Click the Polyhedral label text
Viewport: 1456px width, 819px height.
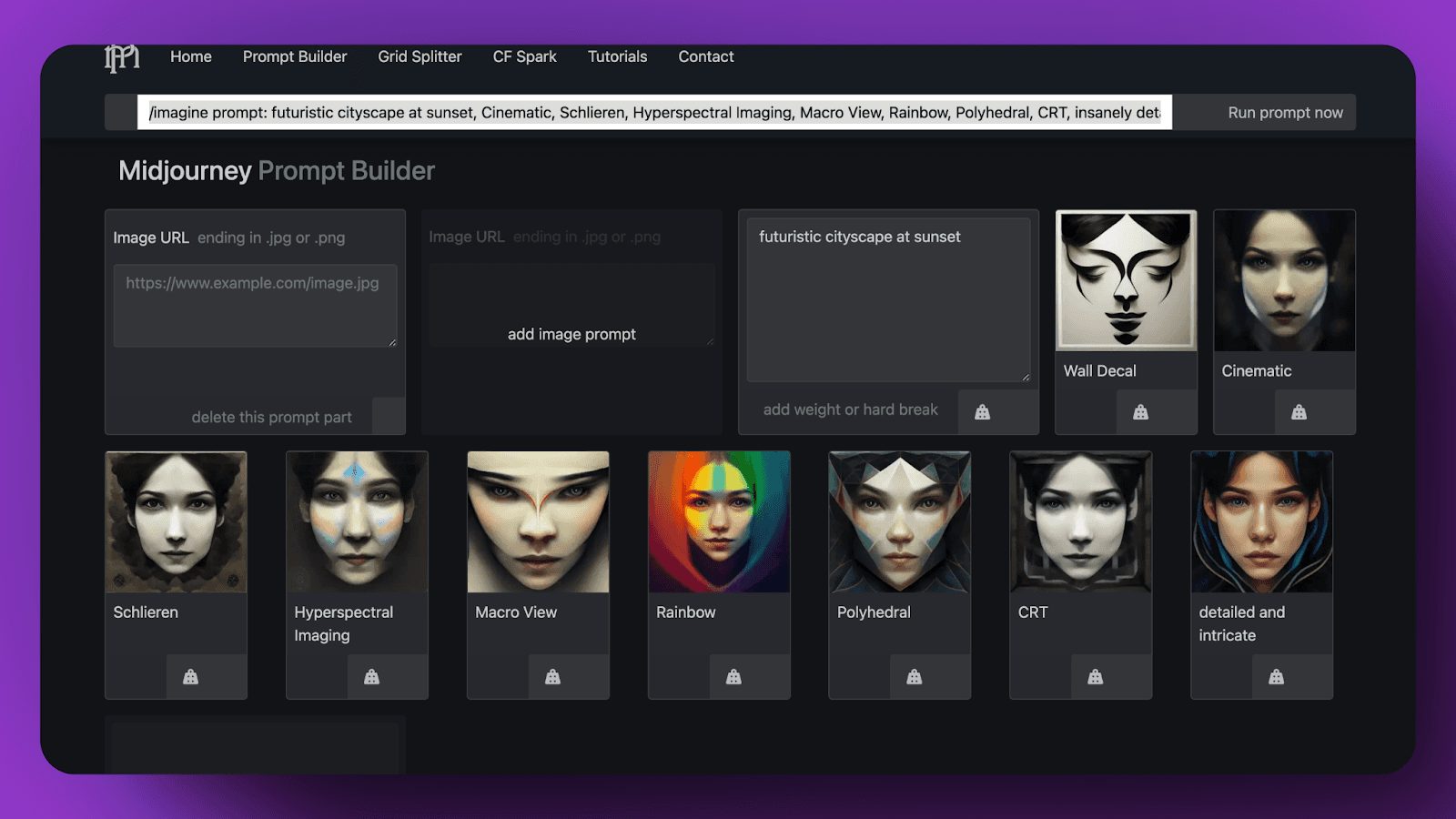pyautogui.click(x=874, y=612)
